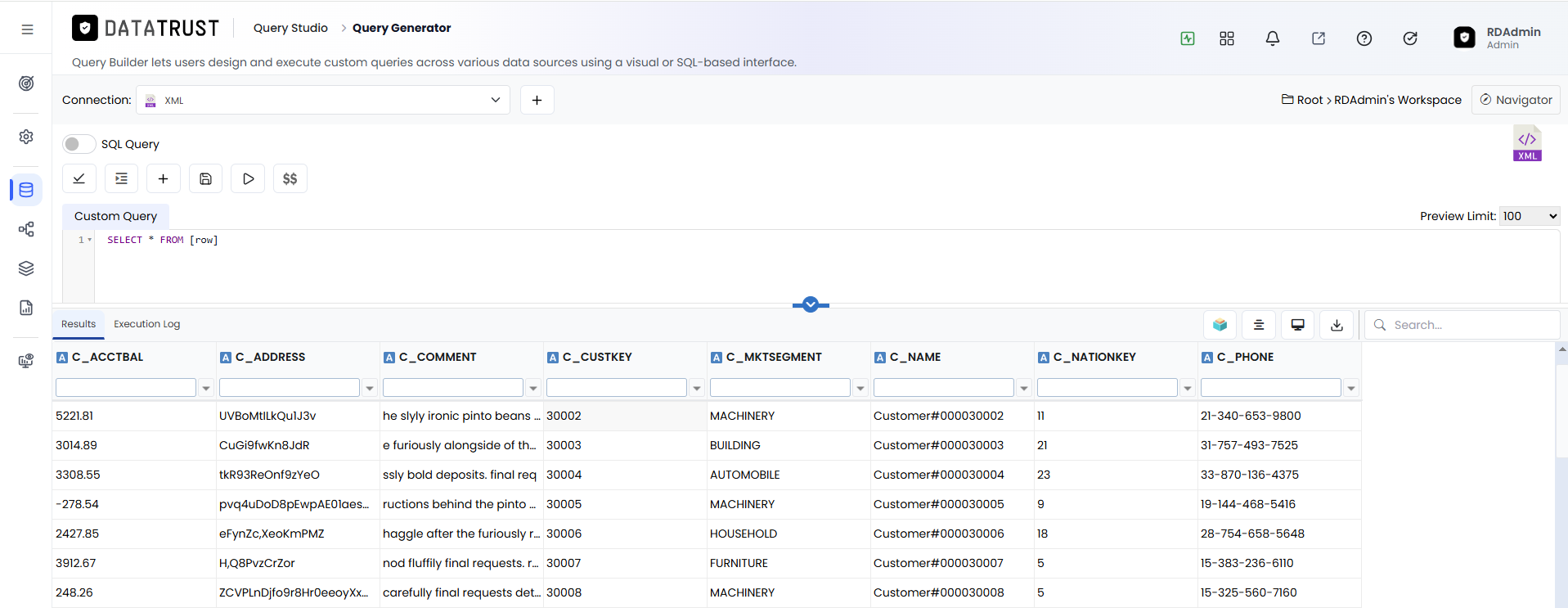This screenshot has height=608, width=1568.
Task: Select the Custom Query tab
Action: (115, 216)
